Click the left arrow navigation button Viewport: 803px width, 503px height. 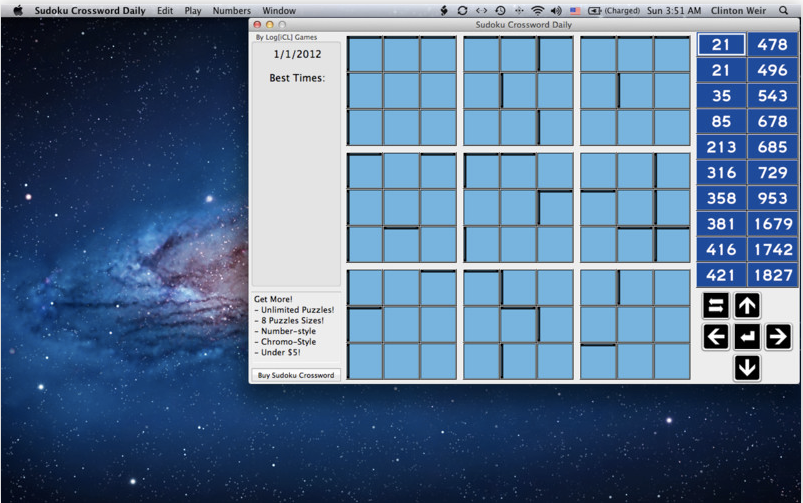(x=715, y=337)
